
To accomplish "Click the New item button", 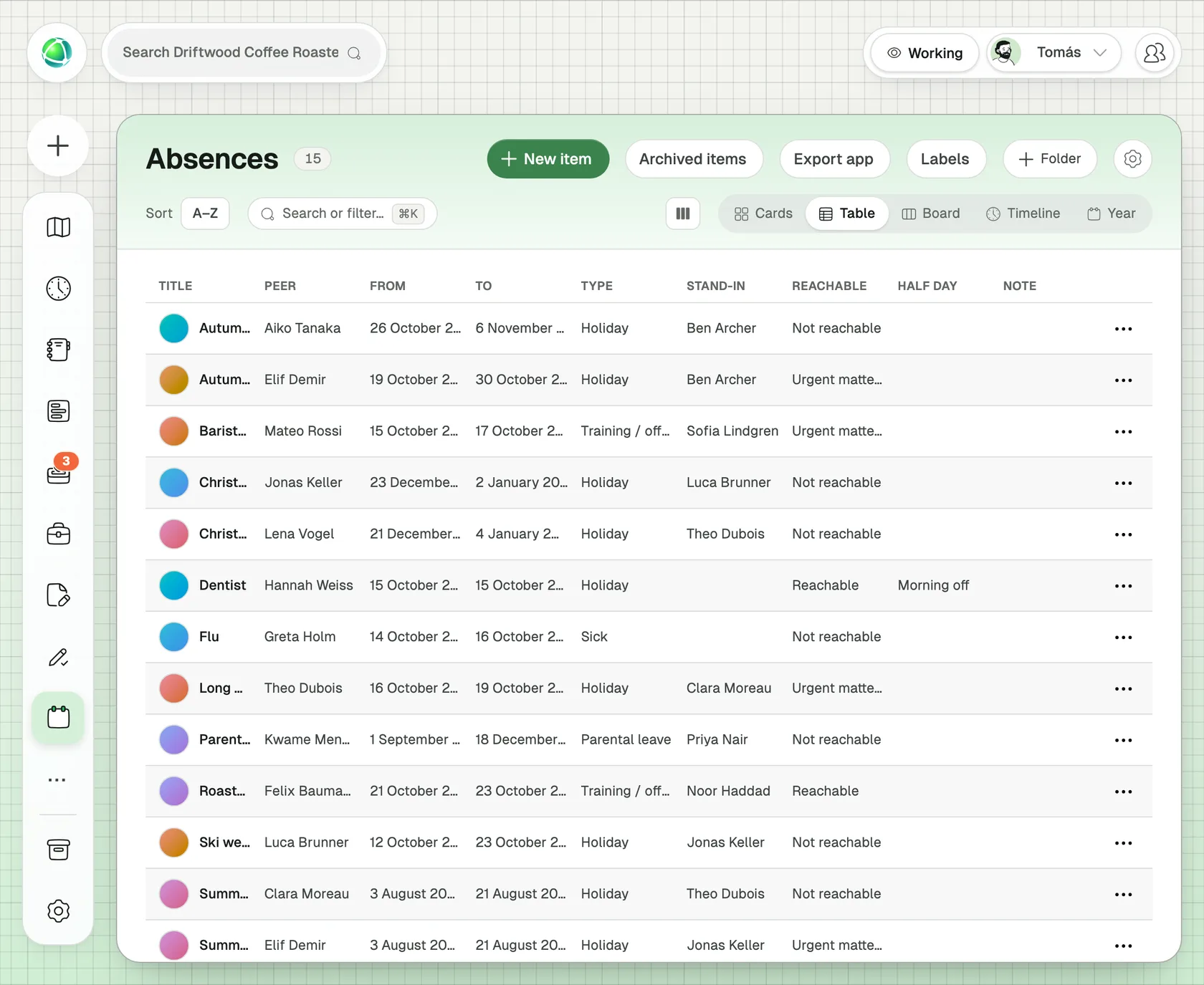I will [548, 159].
